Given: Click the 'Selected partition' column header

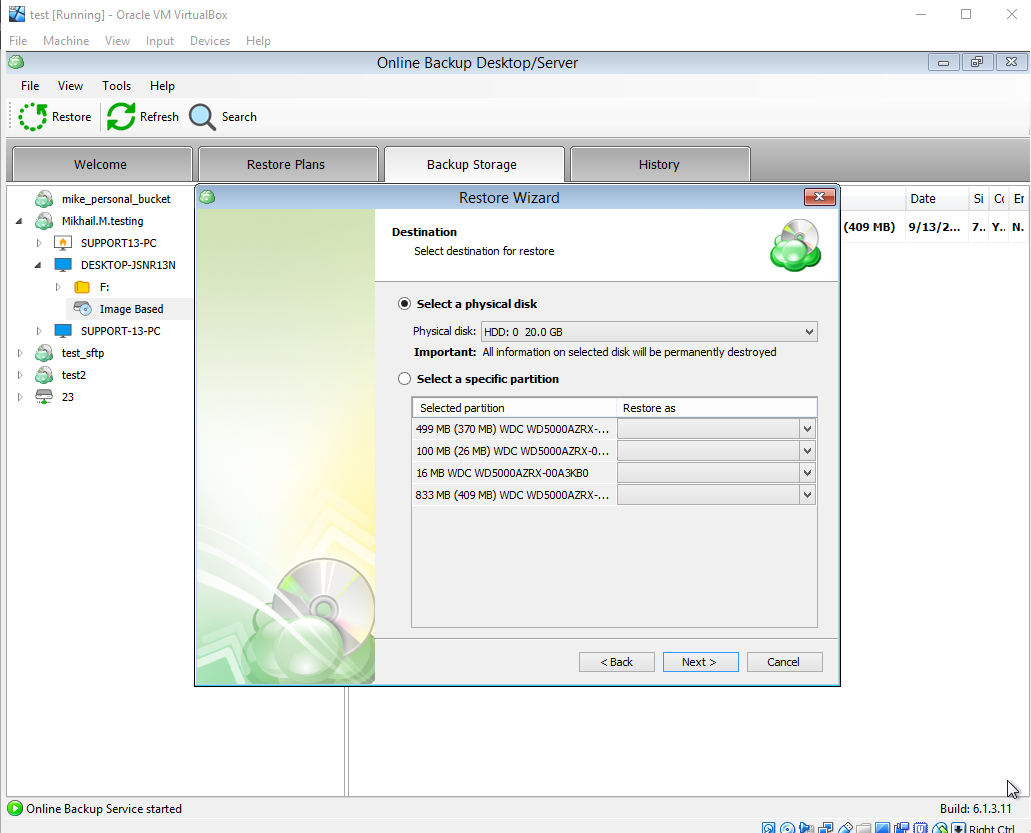Looking at the screenshot, I should pyautogui.click(x=515, y=408).
